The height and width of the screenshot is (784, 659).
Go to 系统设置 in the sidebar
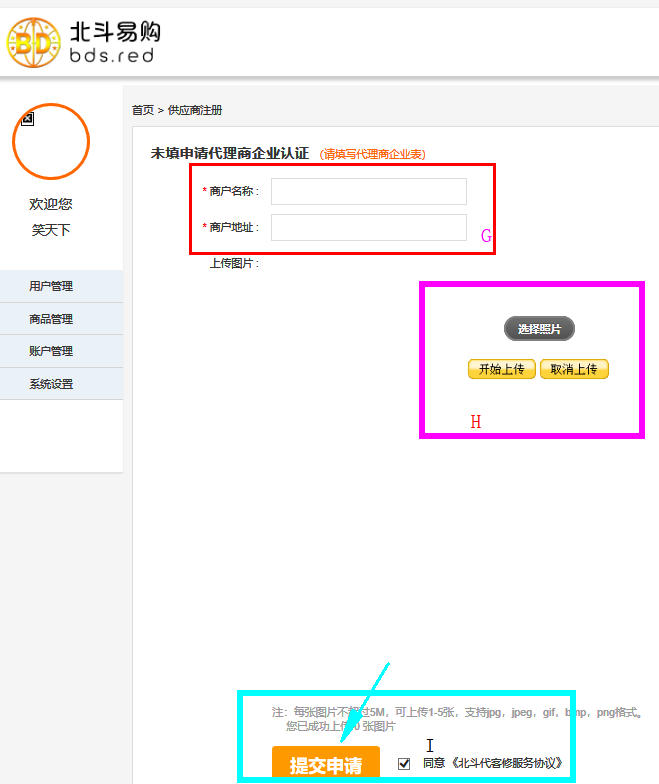pyautogui.click(x=51, y=384)
